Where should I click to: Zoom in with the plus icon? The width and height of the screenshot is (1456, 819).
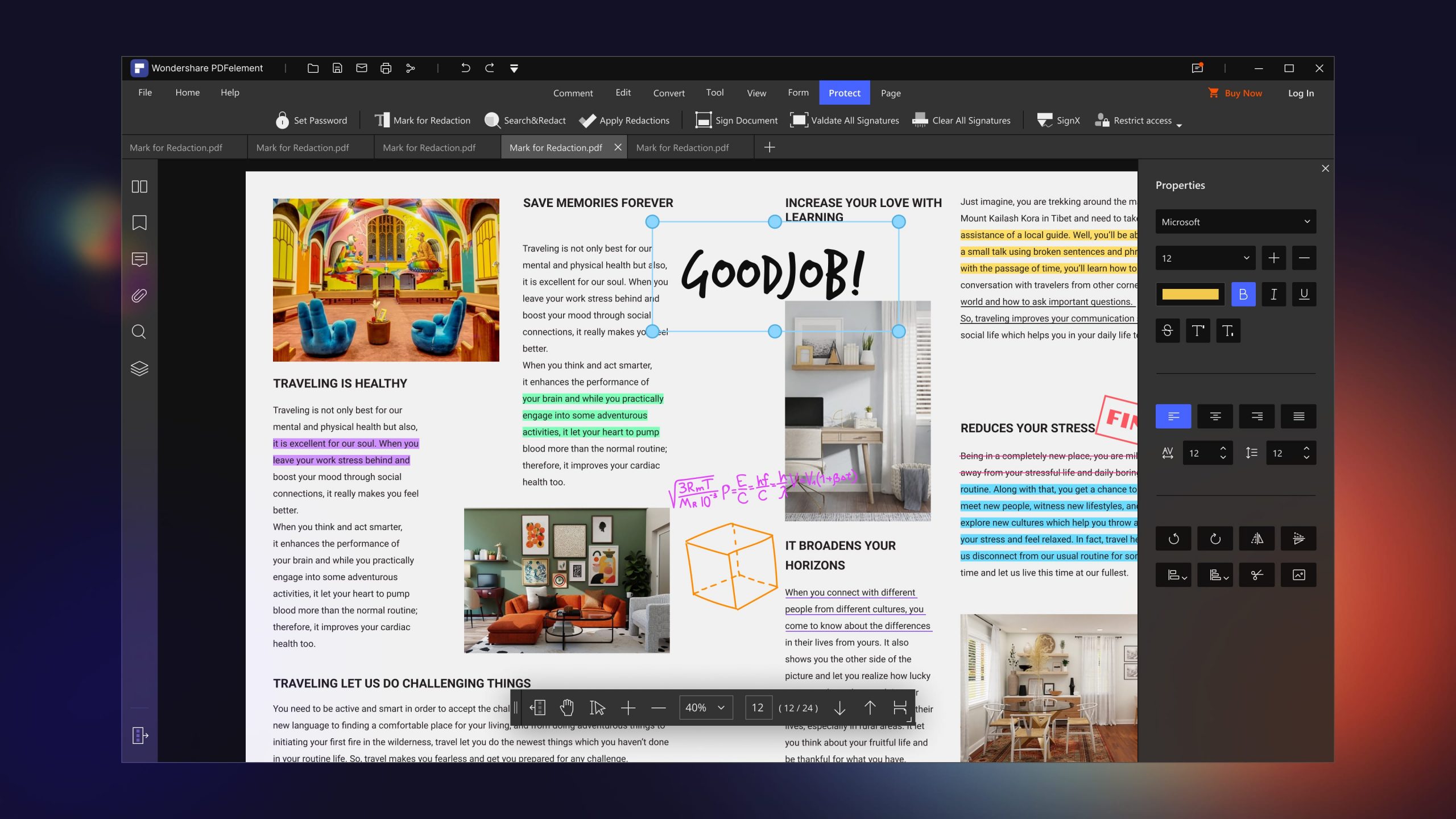pos(628,708)
